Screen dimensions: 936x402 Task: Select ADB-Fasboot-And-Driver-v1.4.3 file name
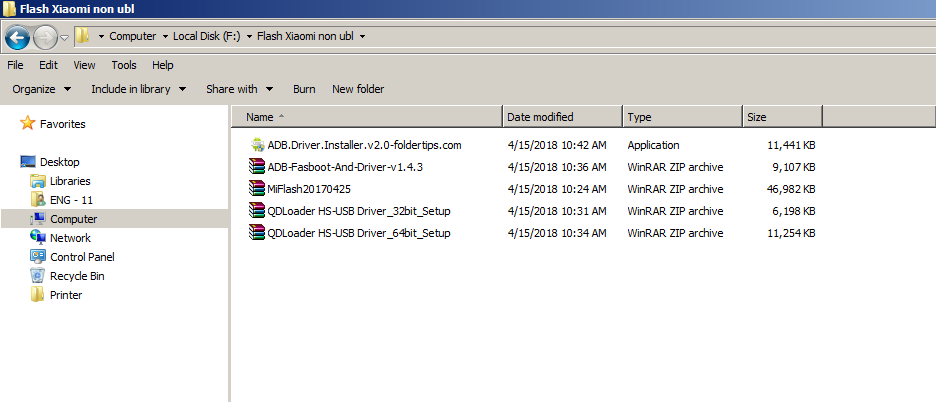click(345, 167)
